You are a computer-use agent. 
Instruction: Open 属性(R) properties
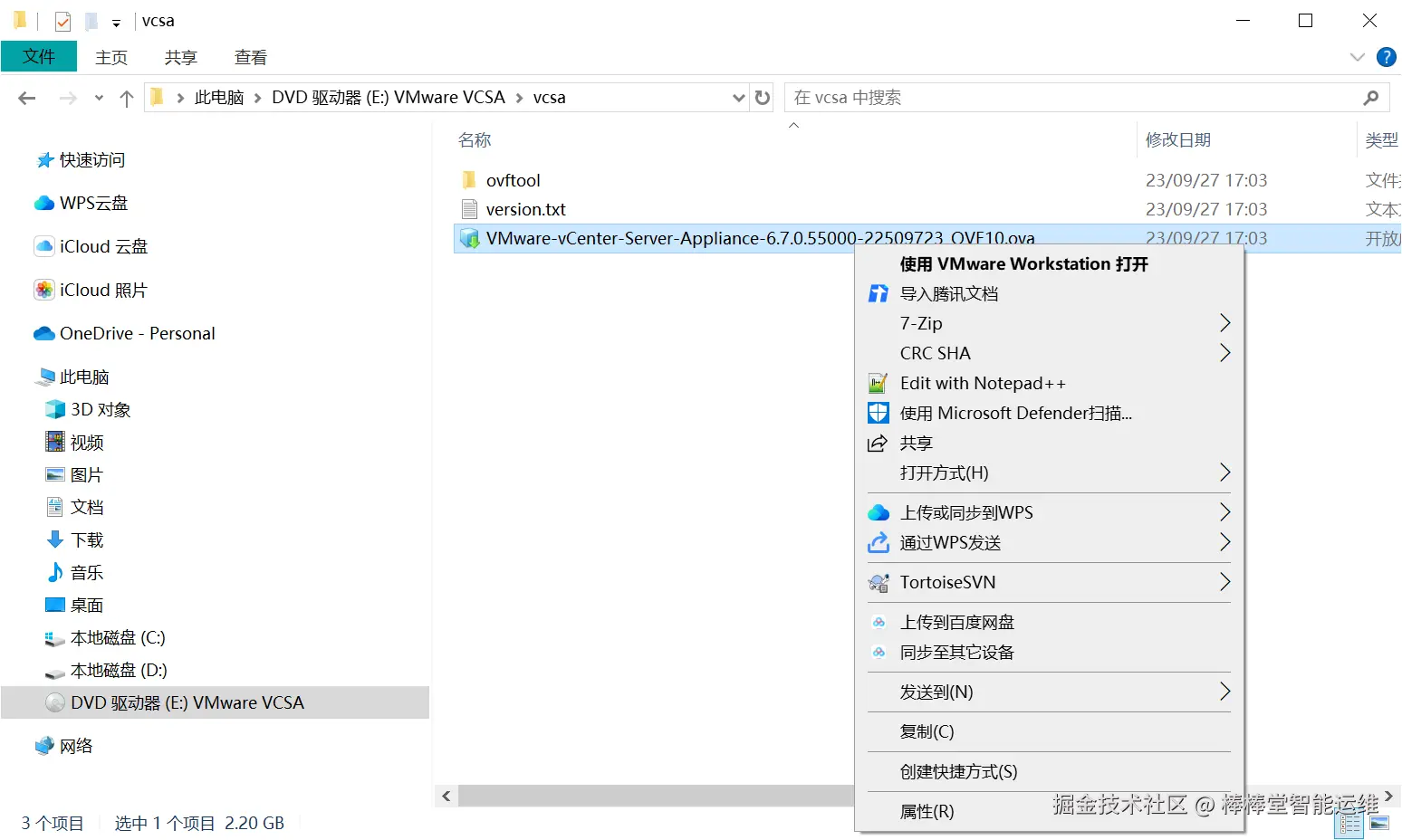tap(1050, 812)
